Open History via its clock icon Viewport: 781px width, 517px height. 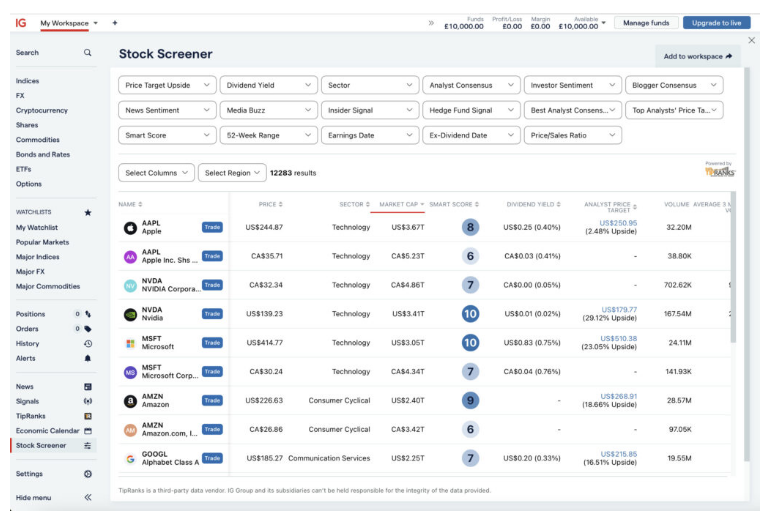tap(88, 343)
